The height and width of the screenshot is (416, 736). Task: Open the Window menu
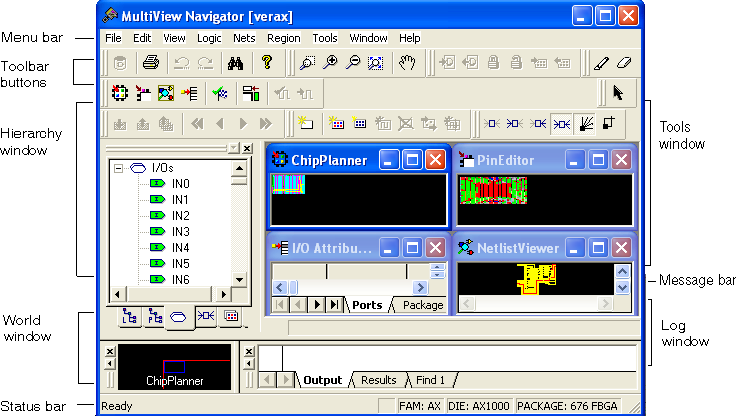pyautogui.click(x=368, y=38)
